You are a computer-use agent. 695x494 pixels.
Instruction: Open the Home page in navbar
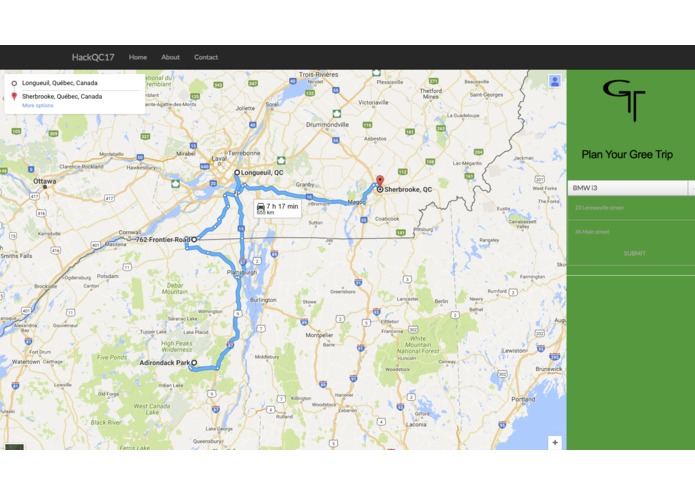138,57
